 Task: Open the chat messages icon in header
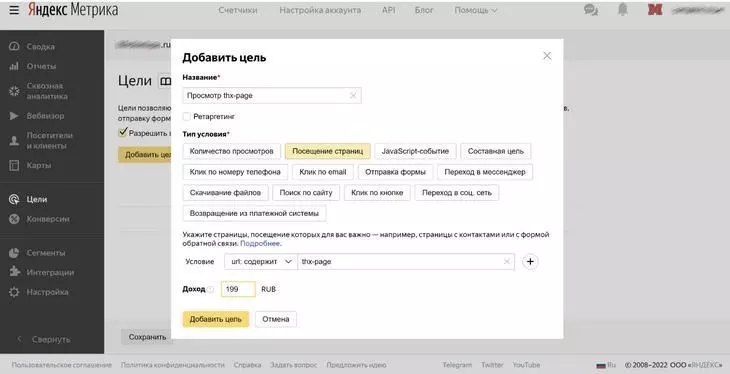pyautogui.click(x=591, y=10)
